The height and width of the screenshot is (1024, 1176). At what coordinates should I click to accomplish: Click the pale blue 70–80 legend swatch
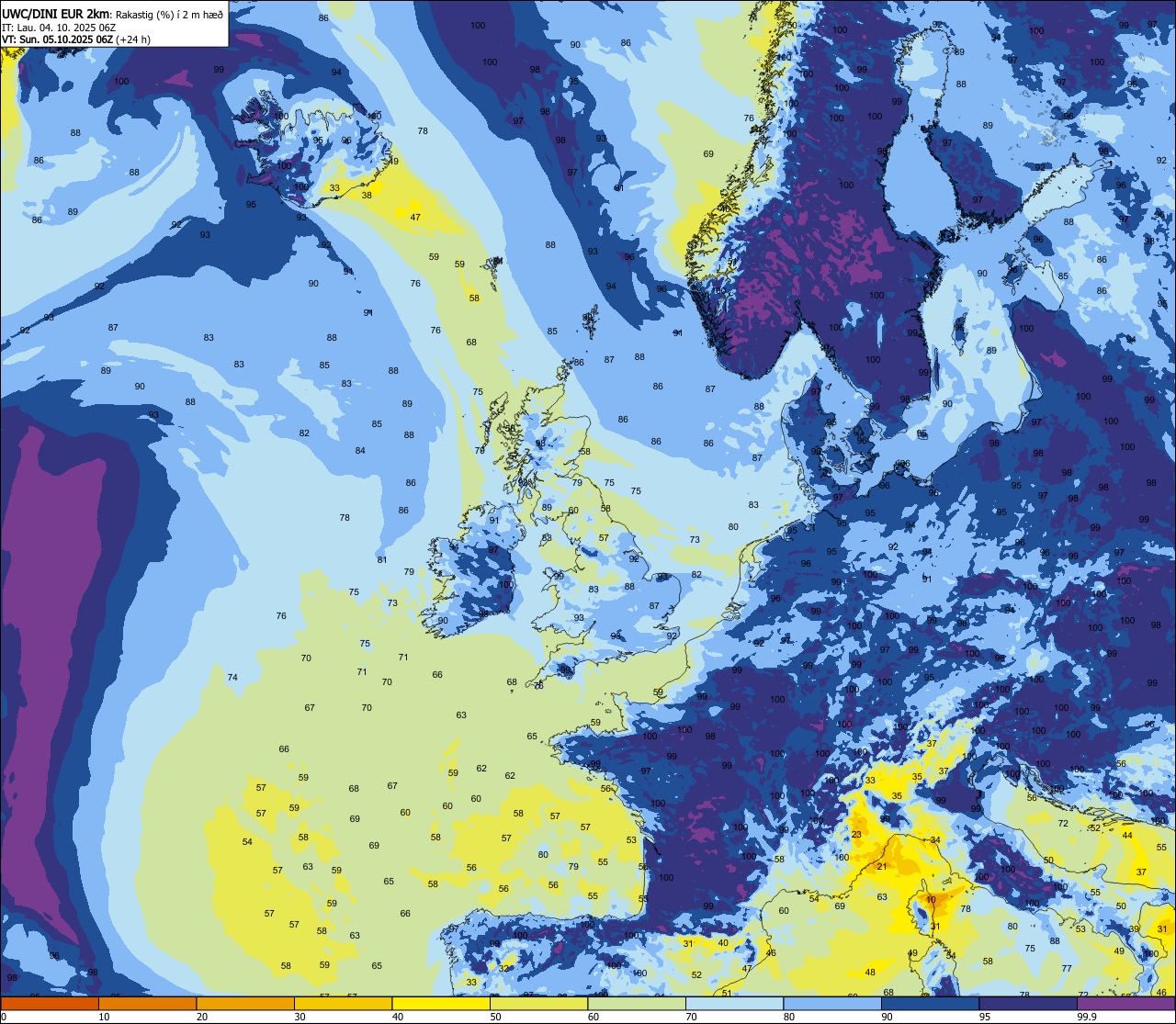tap(734, 1003)
